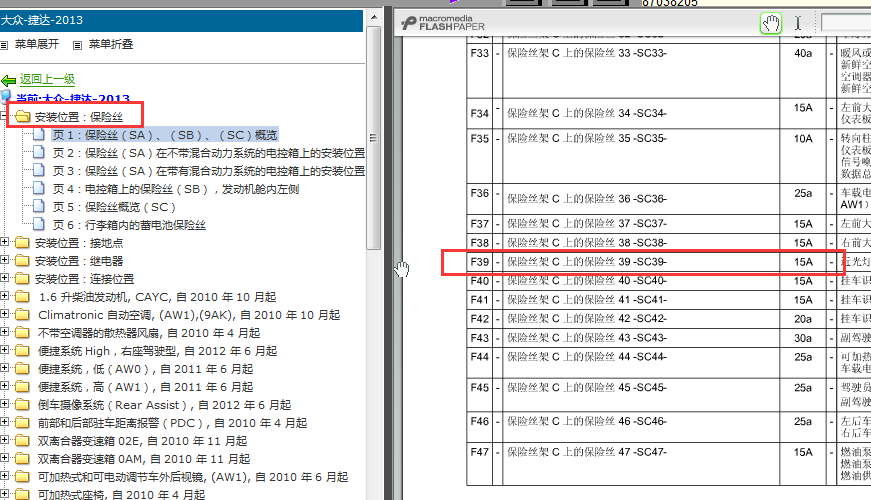Click the F39 cell in fuse table
Image resolution: width=871 pixels, height=500 pixels.
479,262
